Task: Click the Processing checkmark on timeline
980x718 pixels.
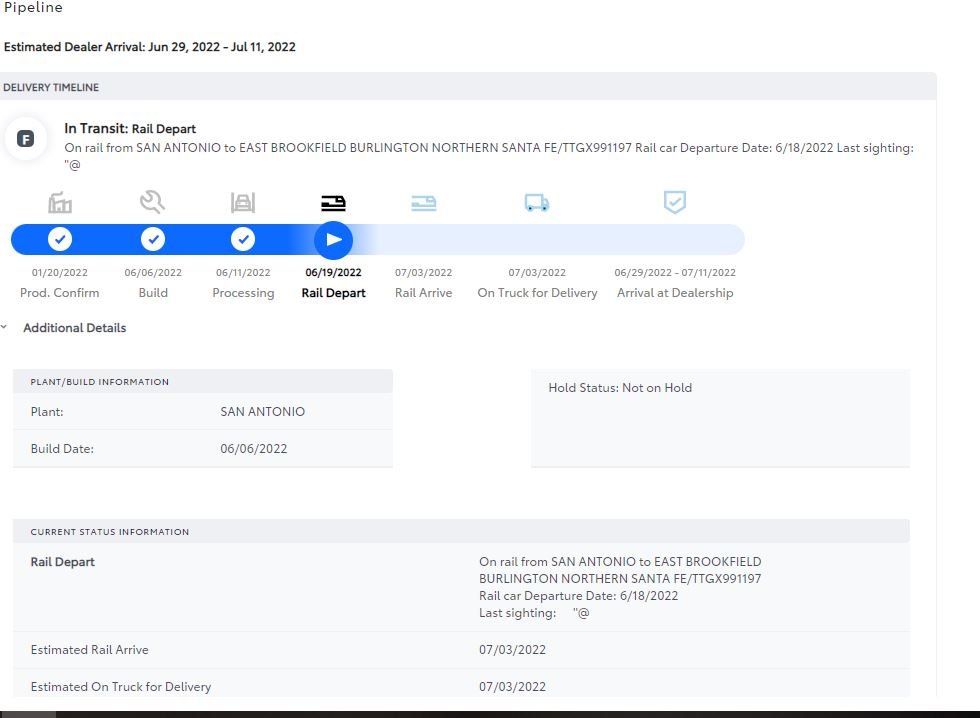Action: click(x=242, y=239)
